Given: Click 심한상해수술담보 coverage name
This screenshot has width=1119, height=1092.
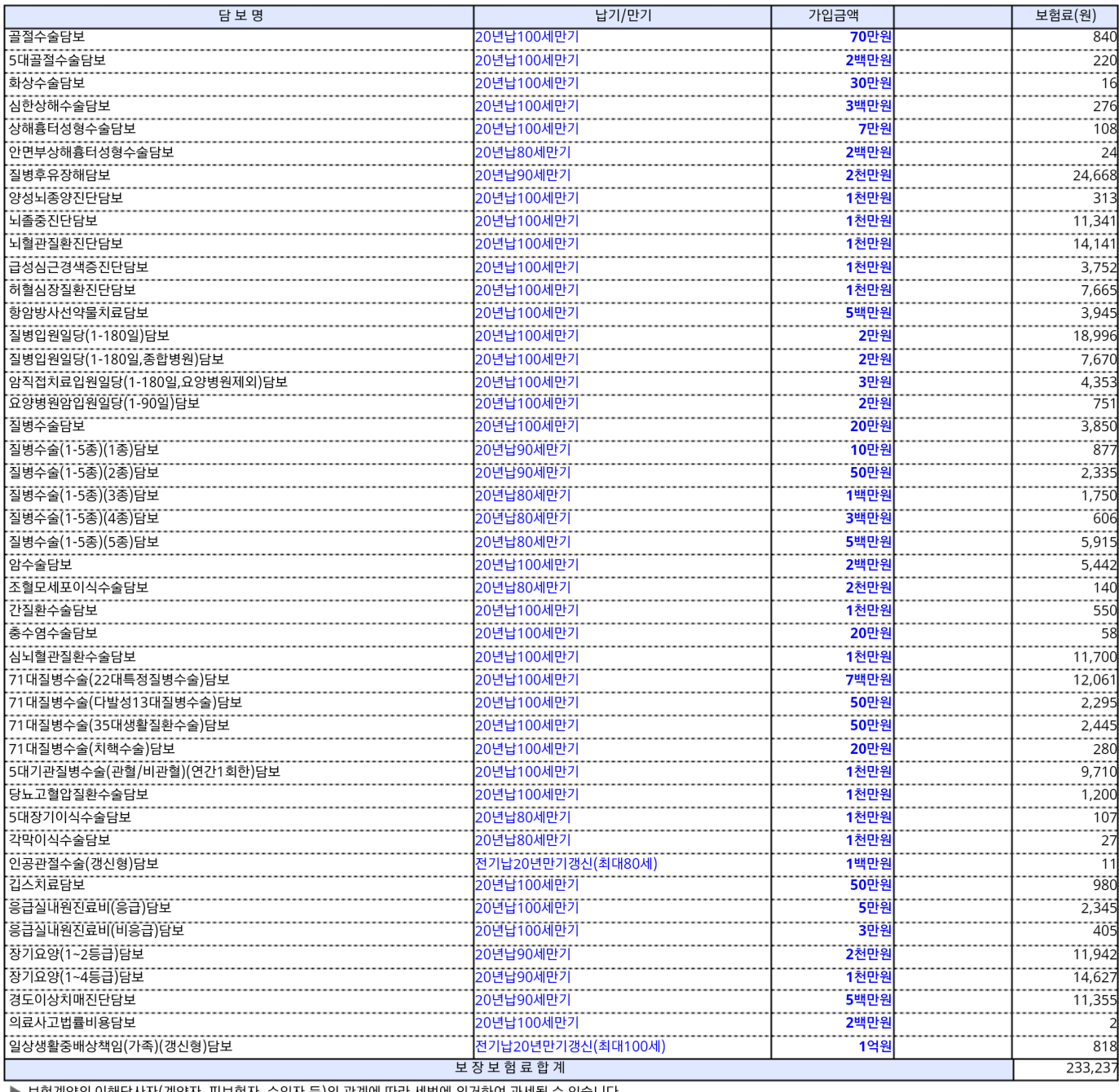Looking at the screenshot, I should click(59, 106).
